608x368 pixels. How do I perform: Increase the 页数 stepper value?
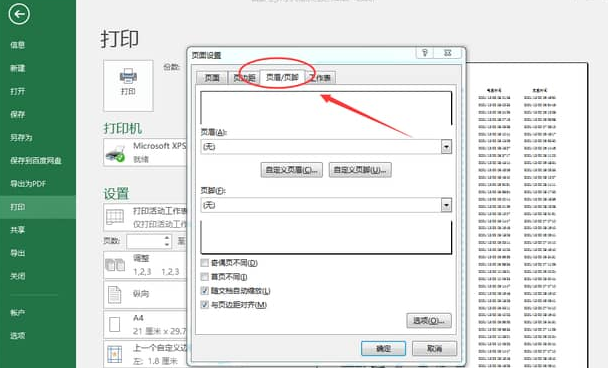click(x=167, y=238)
